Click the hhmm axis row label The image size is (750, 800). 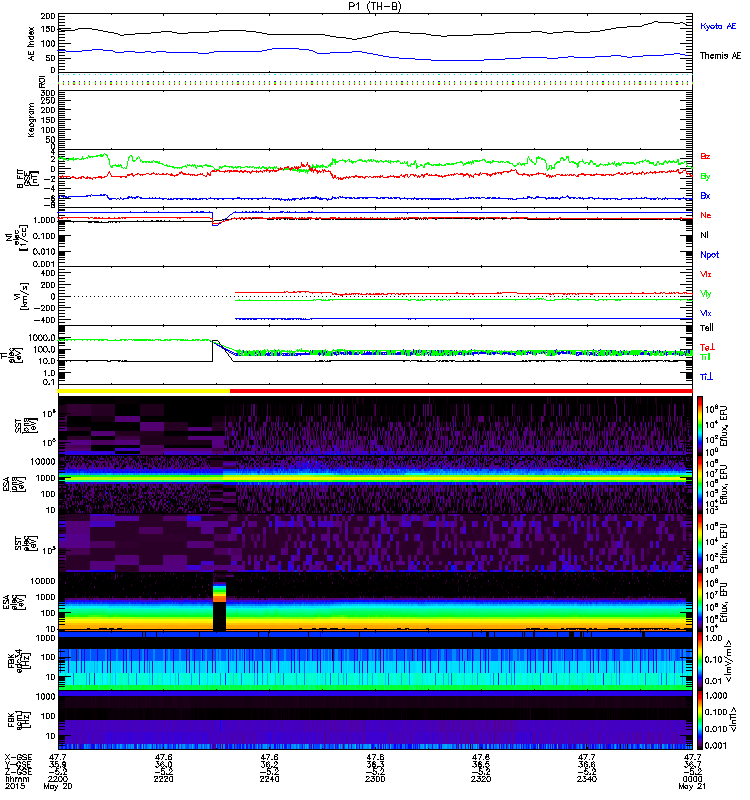pos(17,779)
